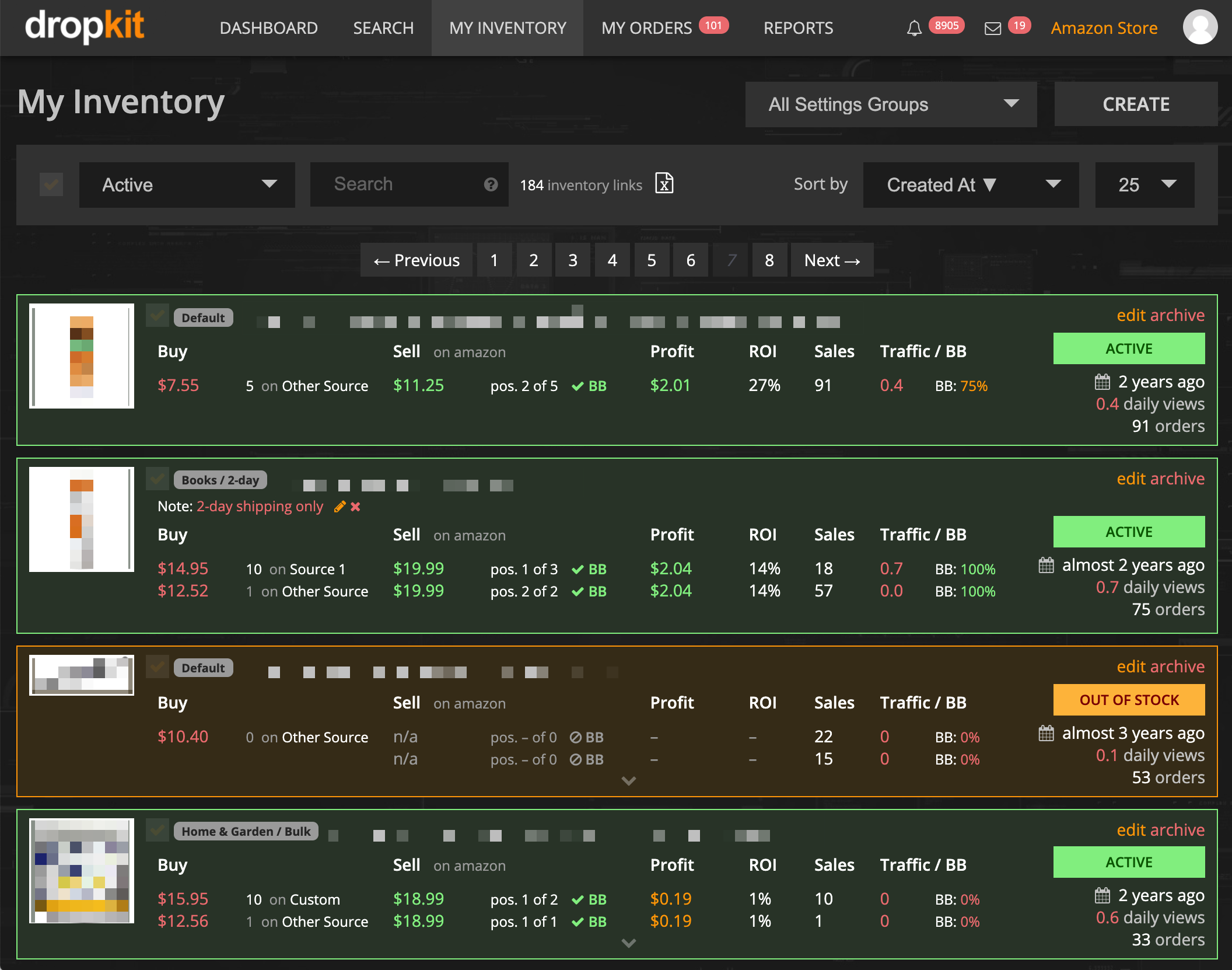Export inventory links via spreadsheet icon
The image size is (1232, 970).
[664, 184]
